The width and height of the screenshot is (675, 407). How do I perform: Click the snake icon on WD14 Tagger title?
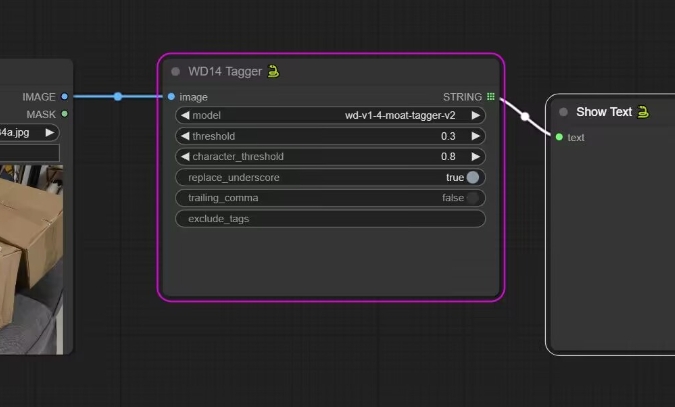(x=273, y=71)
